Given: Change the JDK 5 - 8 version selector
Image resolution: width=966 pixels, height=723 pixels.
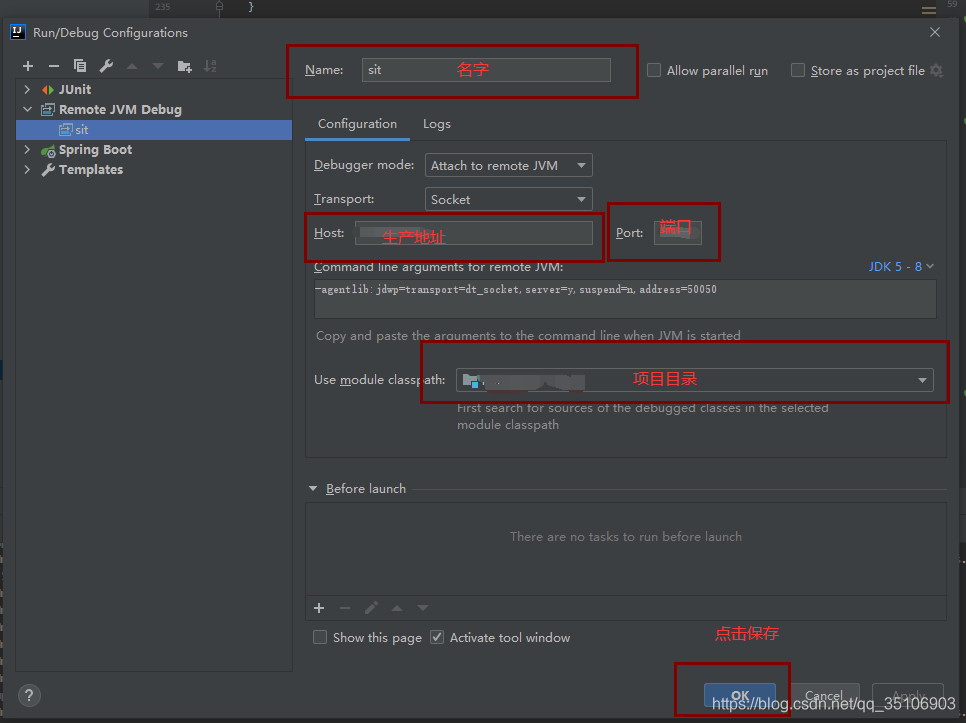Looking at the screenshot, I should pos(901,267).
